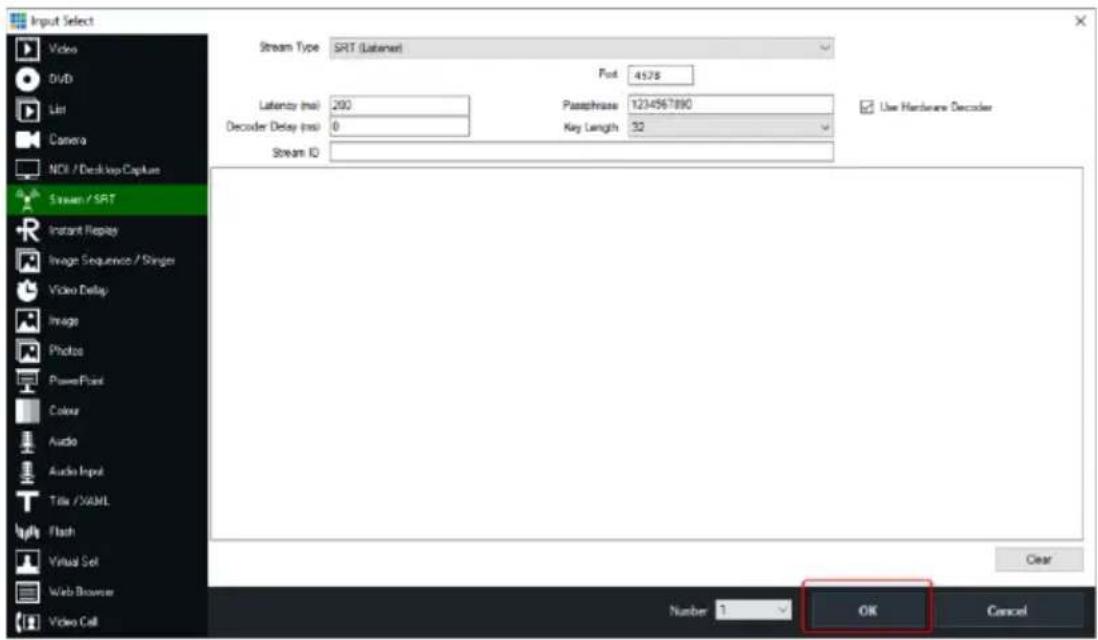This screenshot has height=640, width=1098.
Task: Choose the Audio Input icon
Action: [27, 471]
